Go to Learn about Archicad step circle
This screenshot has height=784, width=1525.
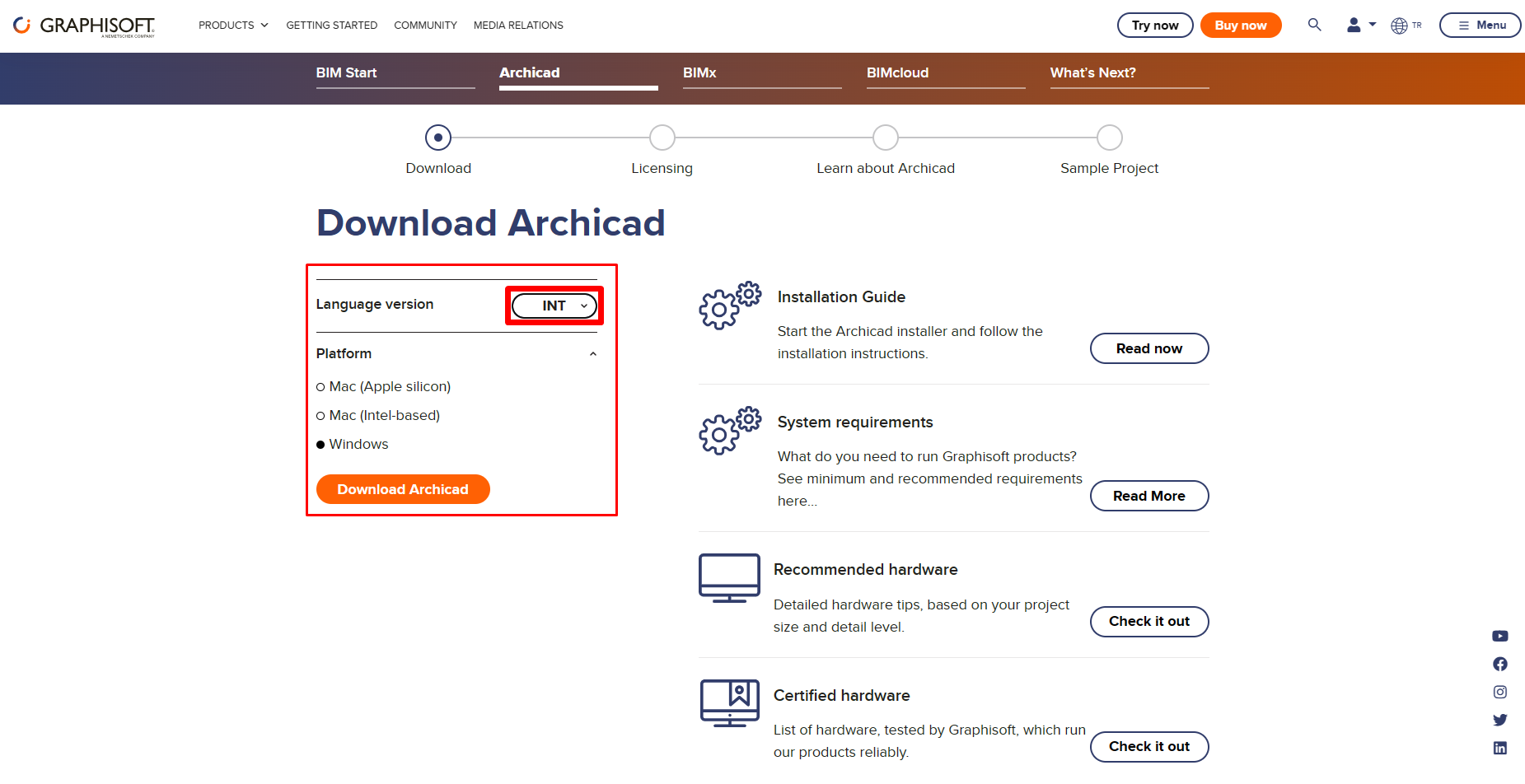click(x=886, y=138)
